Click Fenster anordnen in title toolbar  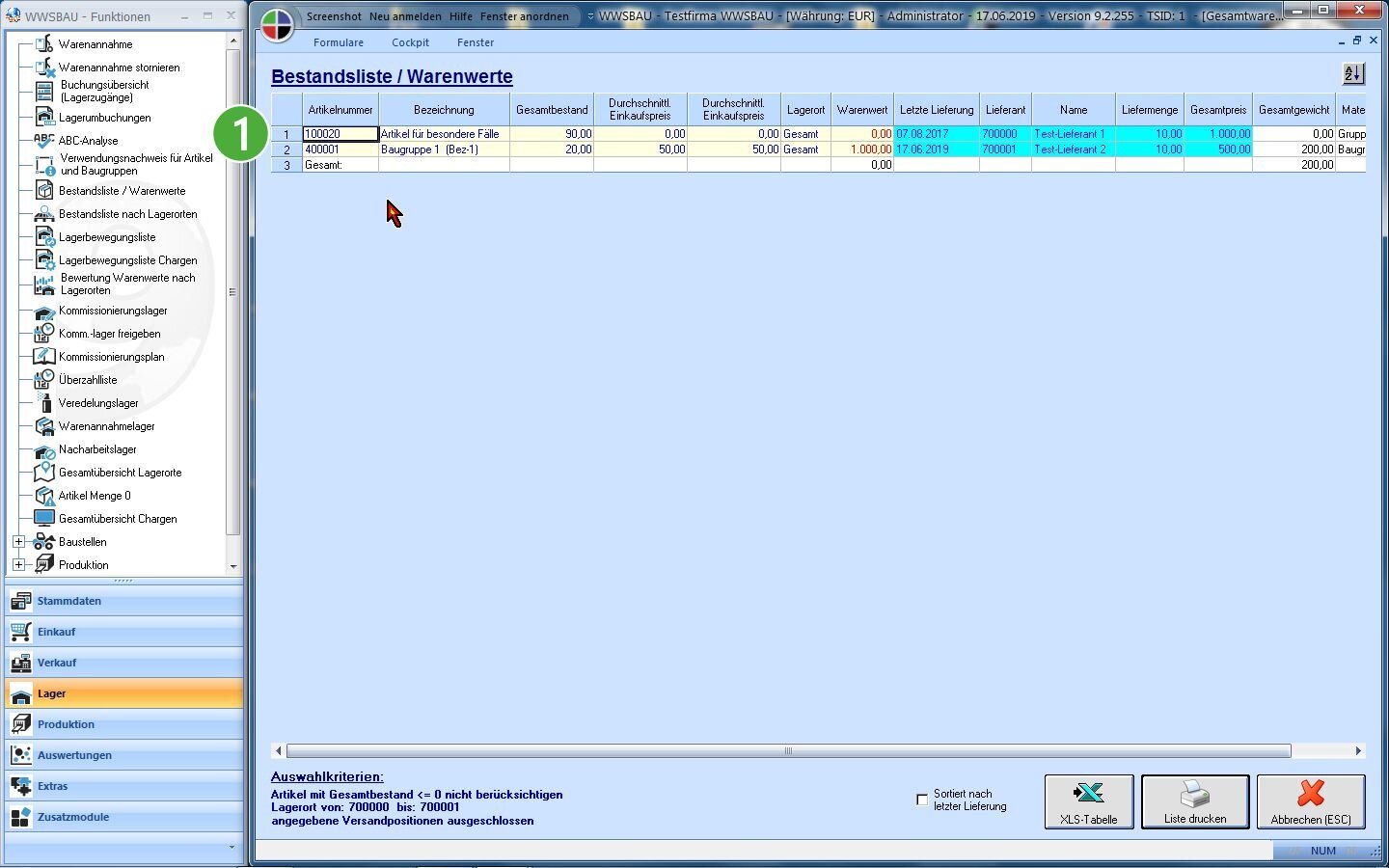(x=525, y=16)
